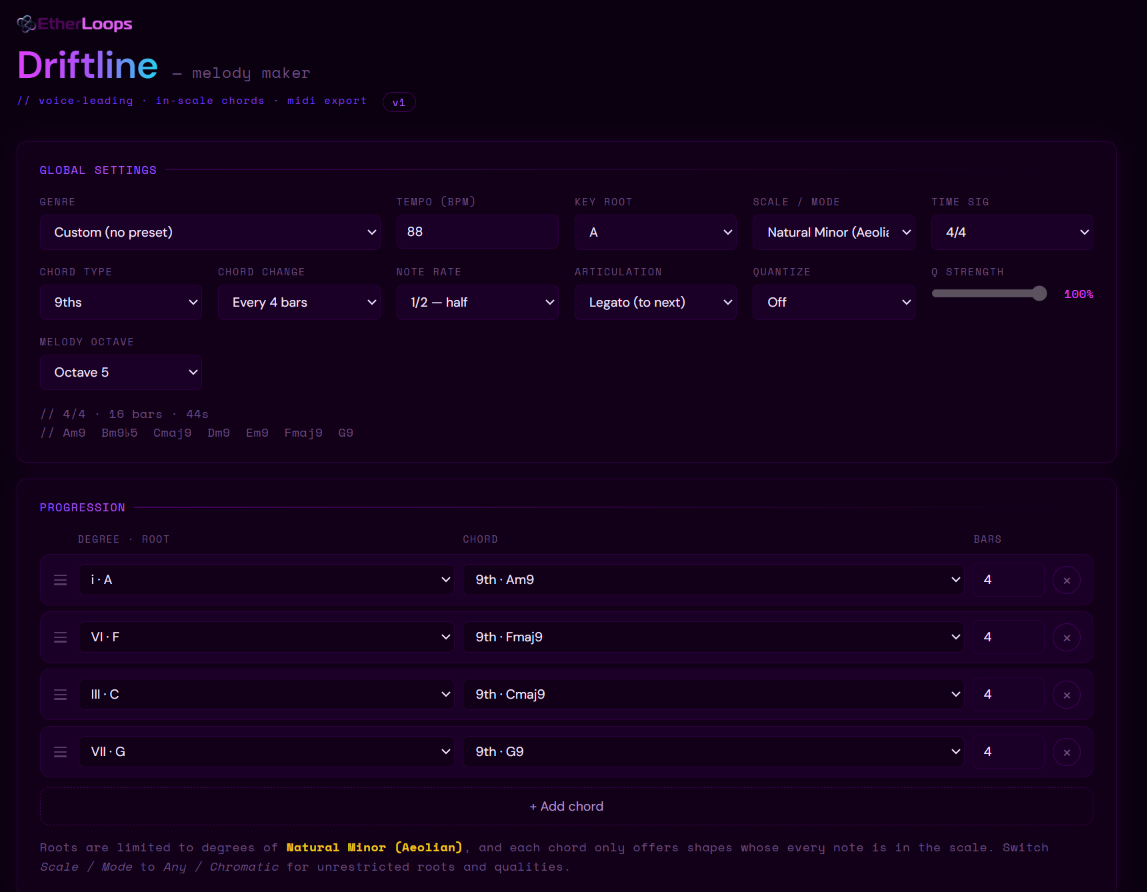The height and width of the screenshot is (892, 1147).
Task: Click the bars field of the Am9 row
Action: pos(1008,580)
